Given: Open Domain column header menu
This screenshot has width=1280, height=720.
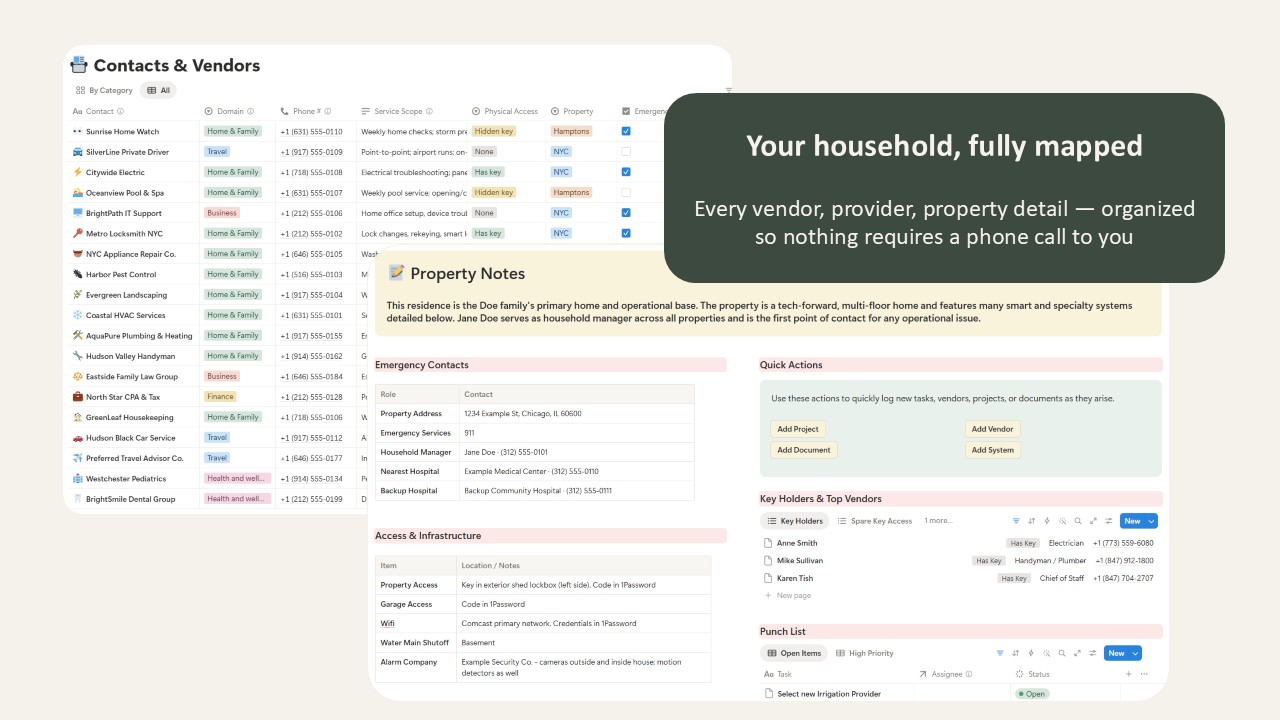Looking at the screenshot, I should pyautogui.click(x=230, y=111).
